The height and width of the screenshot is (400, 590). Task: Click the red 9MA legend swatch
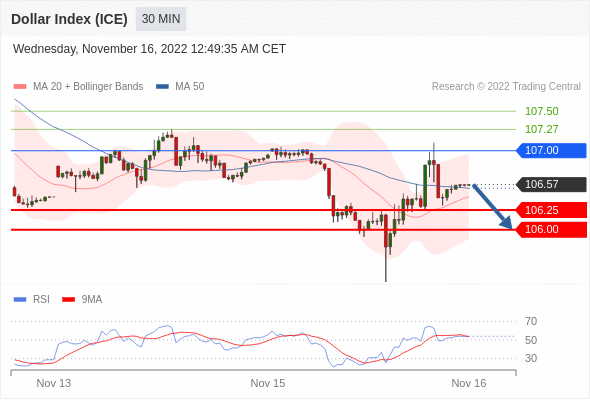(68, 300)
